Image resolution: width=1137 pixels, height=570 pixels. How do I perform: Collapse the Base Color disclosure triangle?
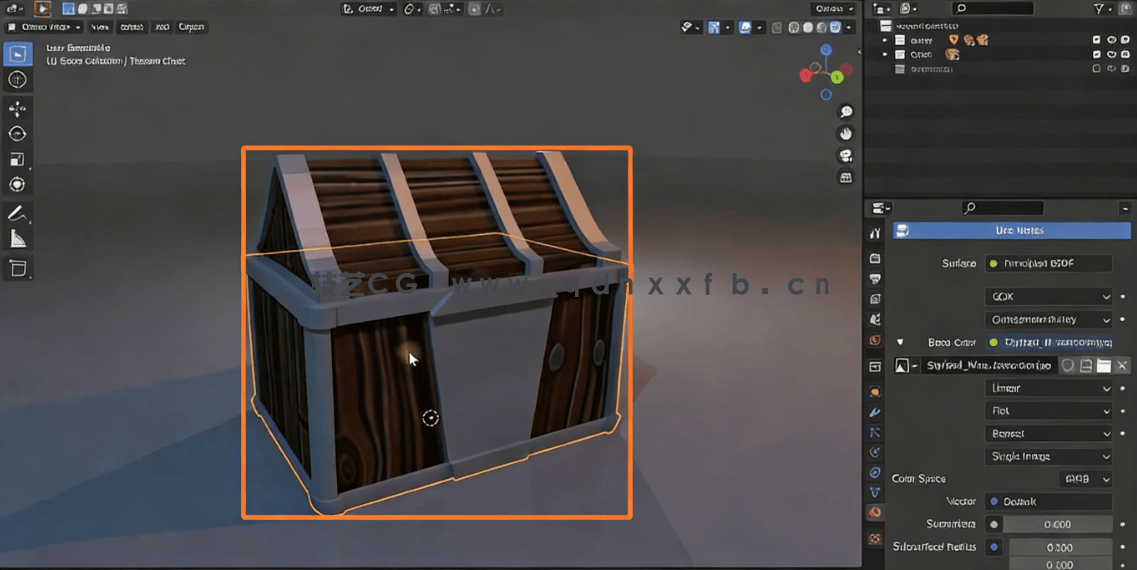[x=900, y=342]
